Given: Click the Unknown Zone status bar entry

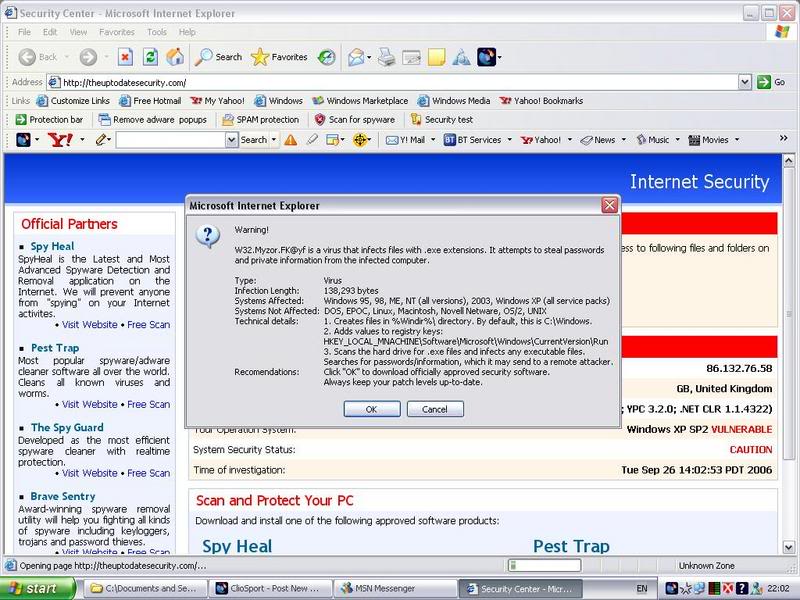Looking at the screenshot, I should tap(706, 565).
